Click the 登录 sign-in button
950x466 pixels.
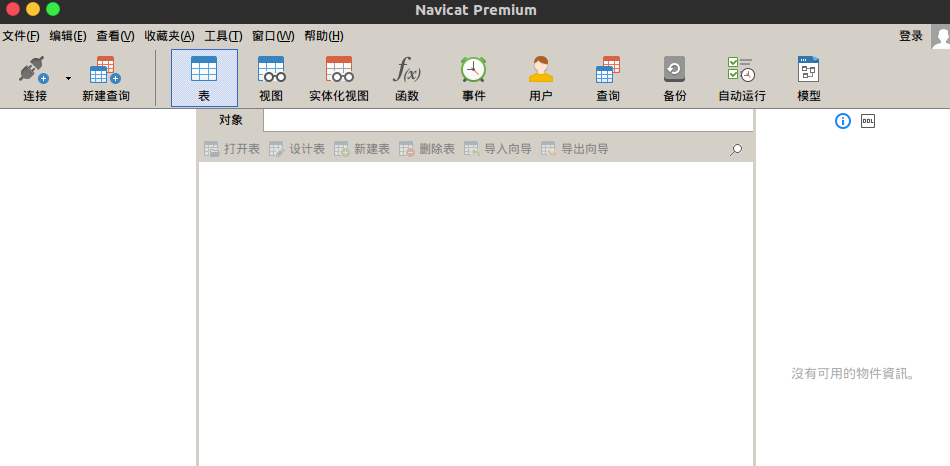click(910, 36)
